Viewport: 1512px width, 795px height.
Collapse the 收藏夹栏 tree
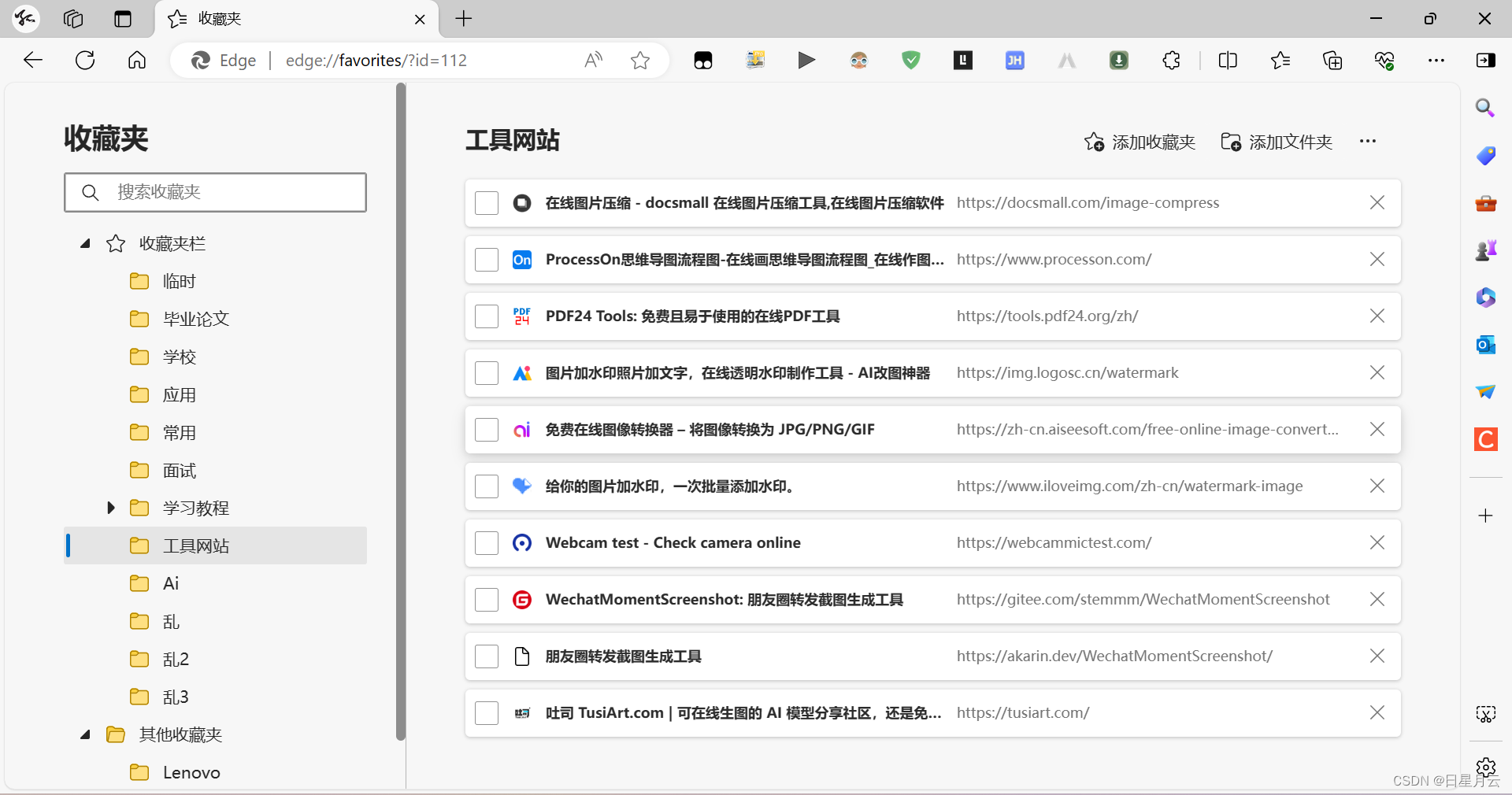(85, 244)
